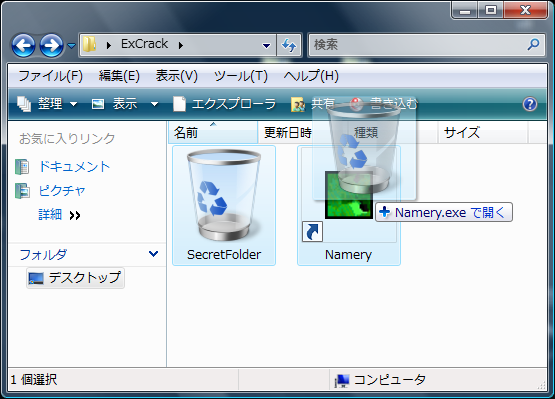
Task: Expand the arrow after ExCrack breadcrumb
Action: [x=181, y=45]
